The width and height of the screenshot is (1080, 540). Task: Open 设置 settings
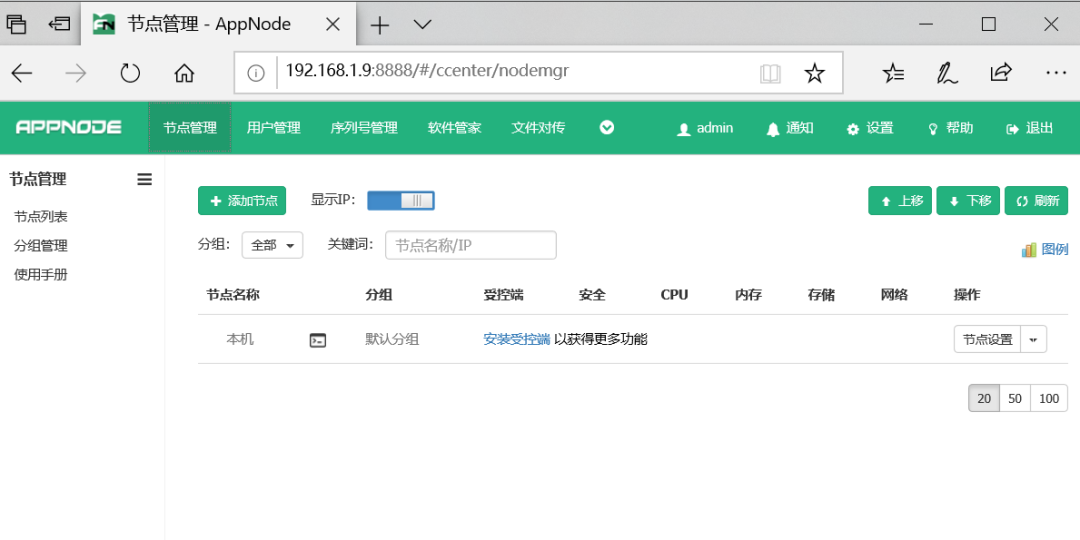(x=870, y=128)
